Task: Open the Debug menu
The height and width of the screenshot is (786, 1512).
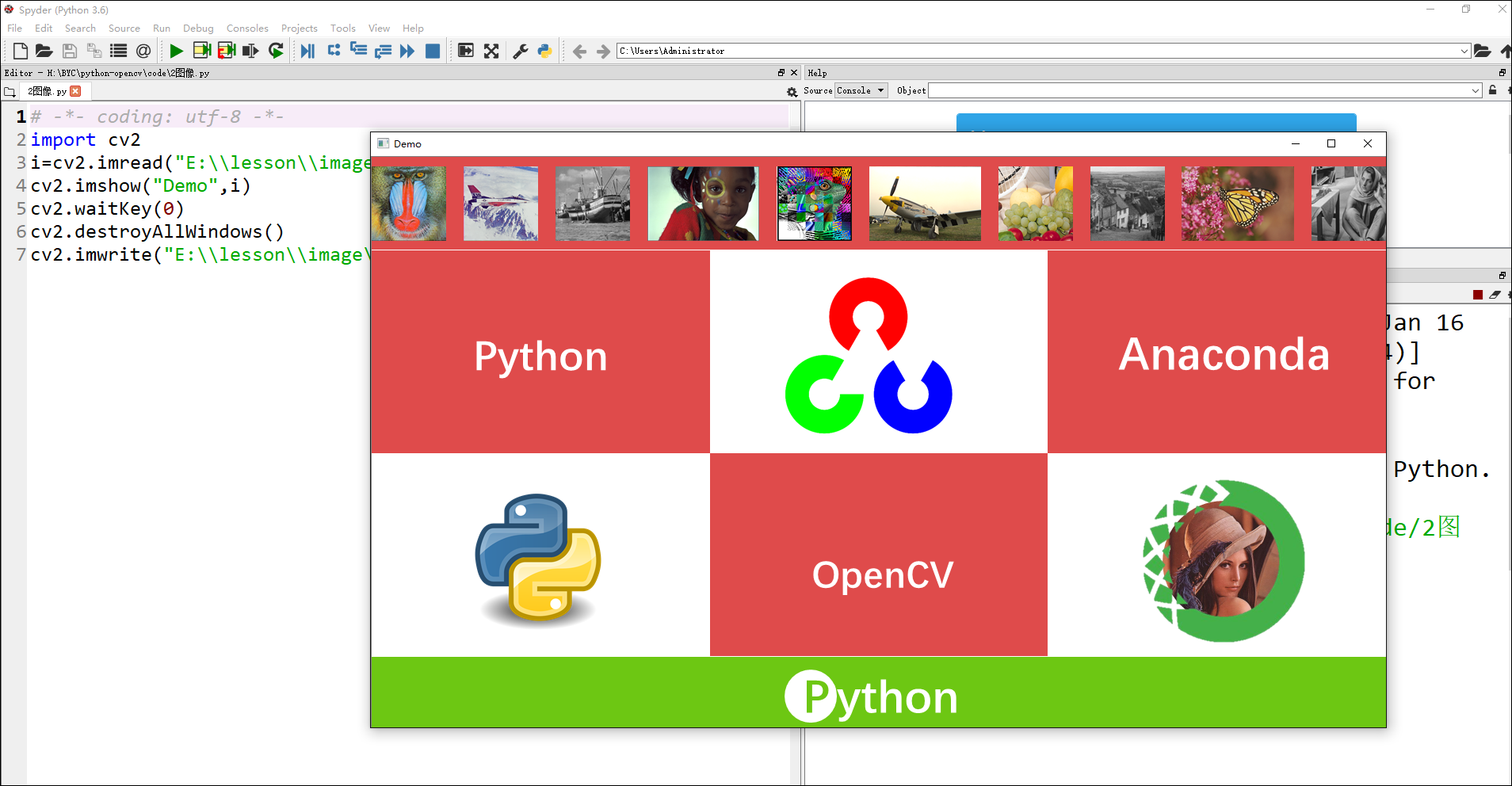Action: [x=198, y=28]
